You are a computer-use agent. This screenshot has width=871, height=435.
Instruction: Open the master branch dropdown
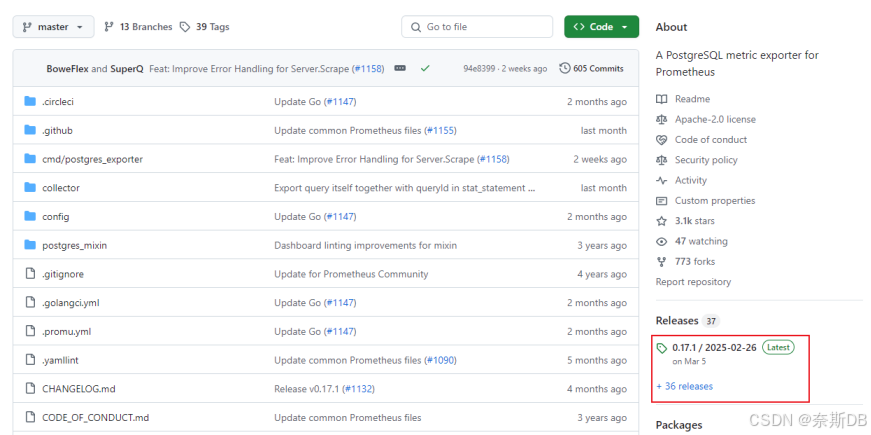click(53, 27)
